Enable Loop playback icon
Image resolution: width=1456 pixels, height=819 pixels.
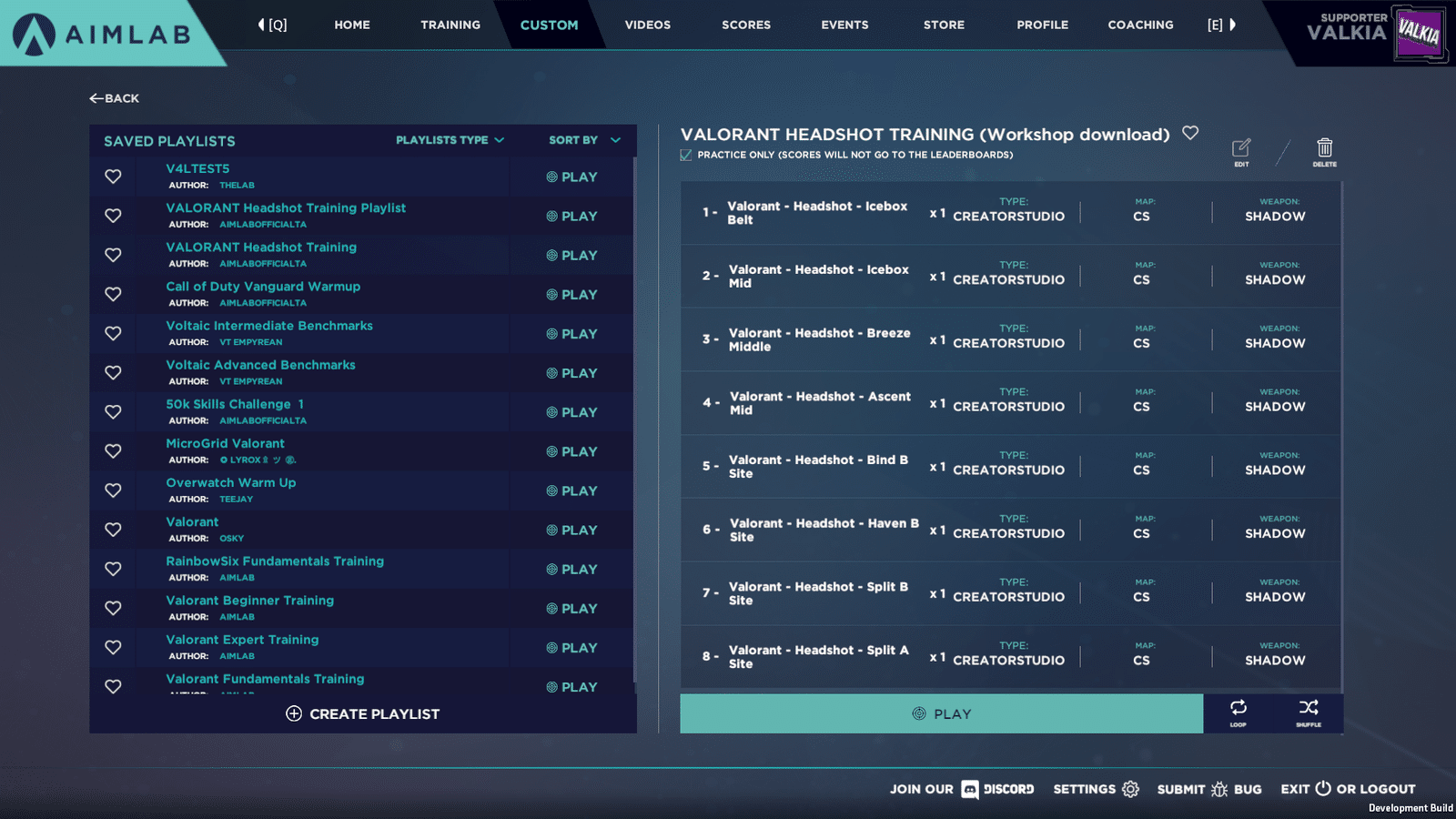coord(1239,713)
